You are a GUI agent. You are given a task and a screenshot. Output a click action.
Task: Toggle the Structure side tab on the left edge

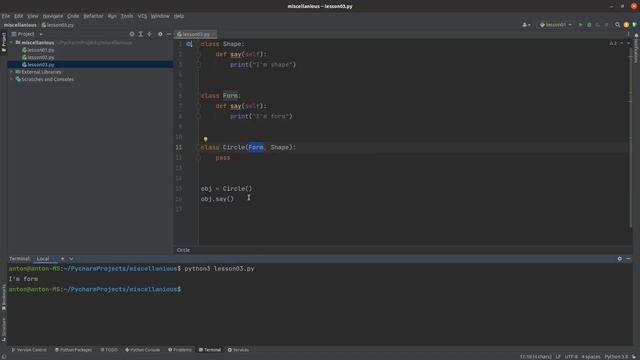[4, 329]
